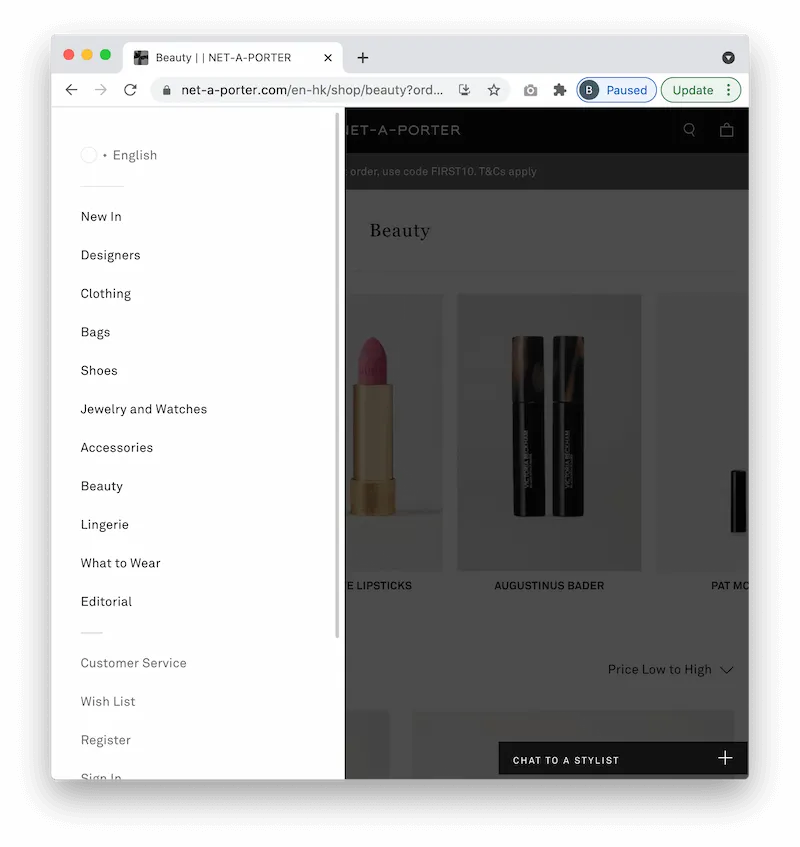Open the Jewelry and Watches menu item
The height and width of the screenshot is (847, 800).
pyautogui.click(x=144, y=409)
